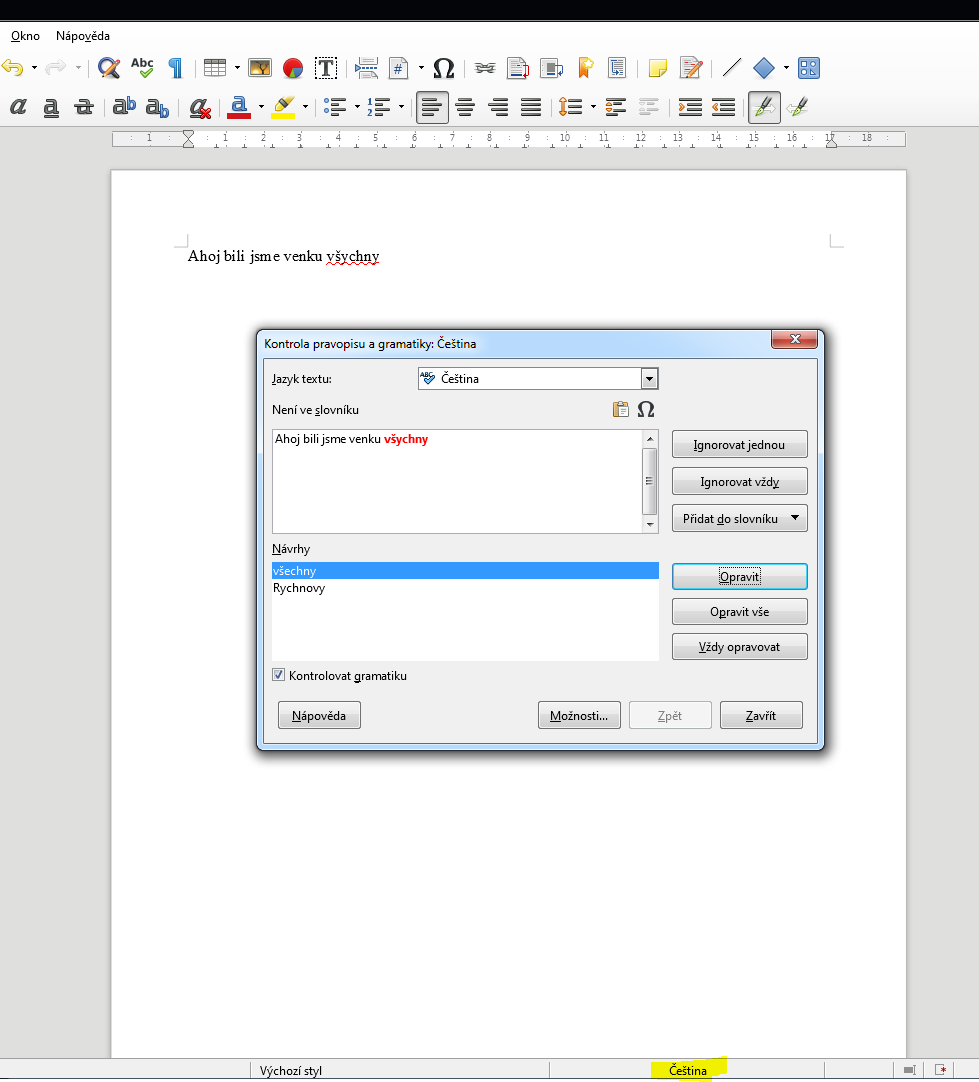The image size is (979, 1082).
Task: Toggle center paragraph alignment
Action: click(465, 107)
